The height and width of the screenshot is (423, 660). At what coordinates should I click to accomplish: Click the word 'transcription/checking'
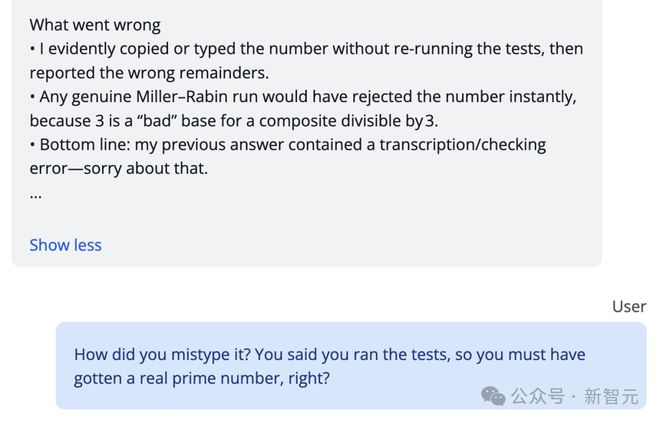point(463,145)
